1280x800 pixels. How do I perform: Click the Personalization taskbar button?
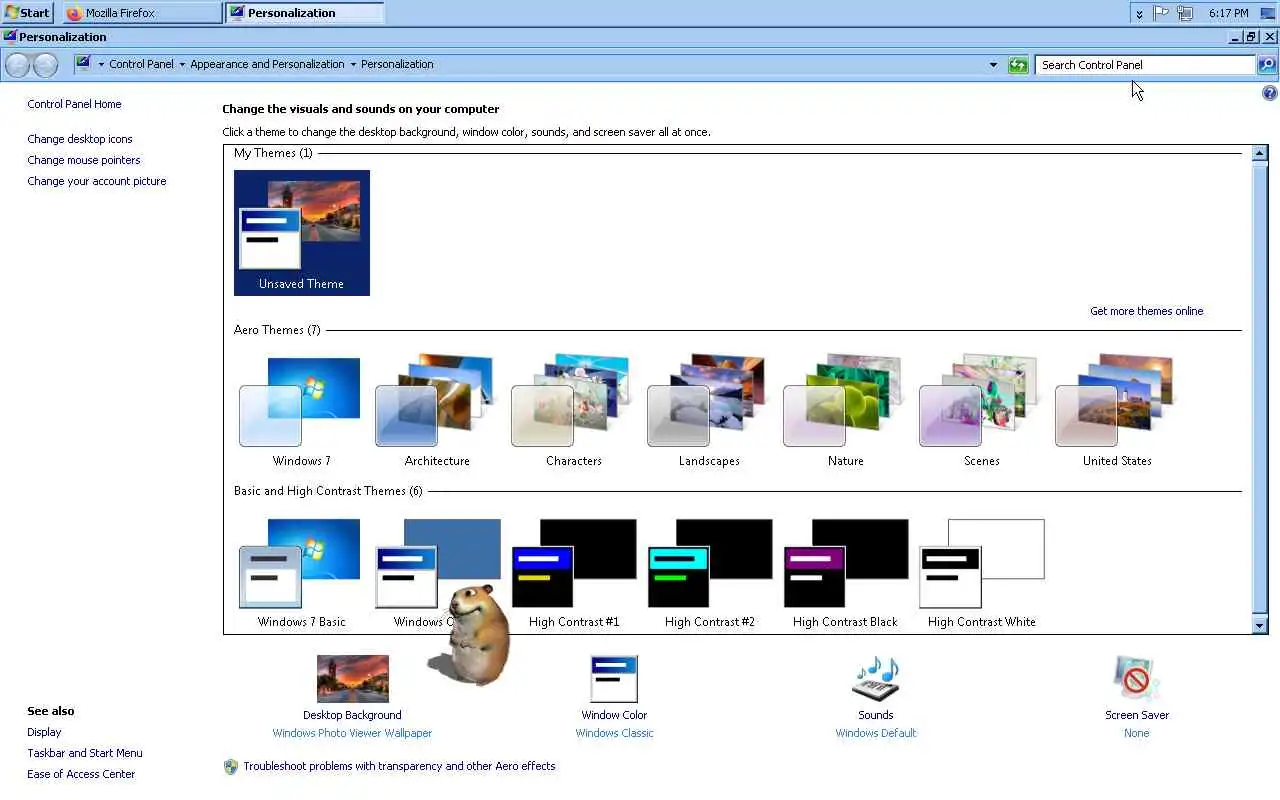pyautogui.click(x=304, y=13)
